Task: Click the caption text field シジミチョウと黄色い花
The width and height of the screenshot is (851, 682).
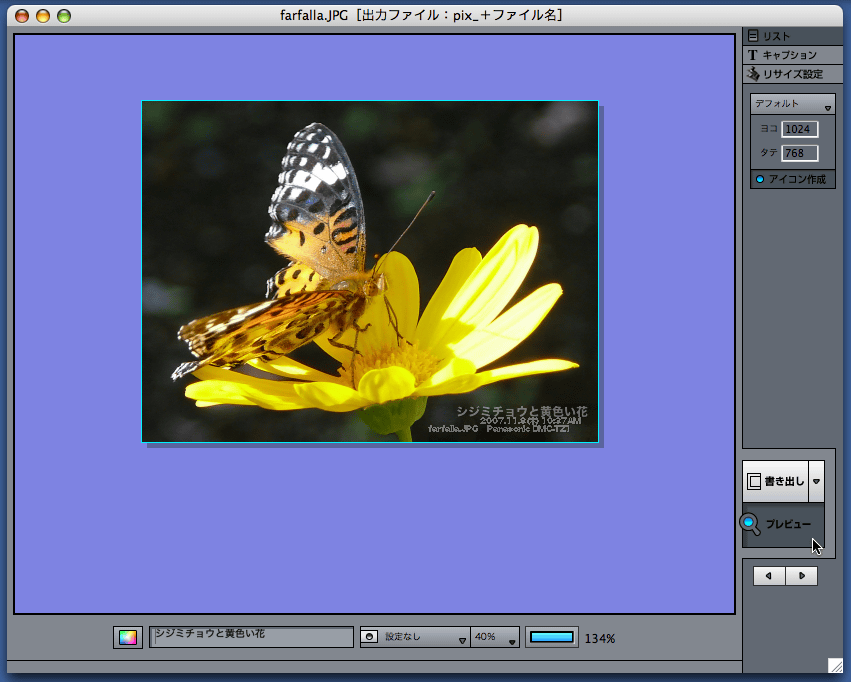Action: coord(251,637)
